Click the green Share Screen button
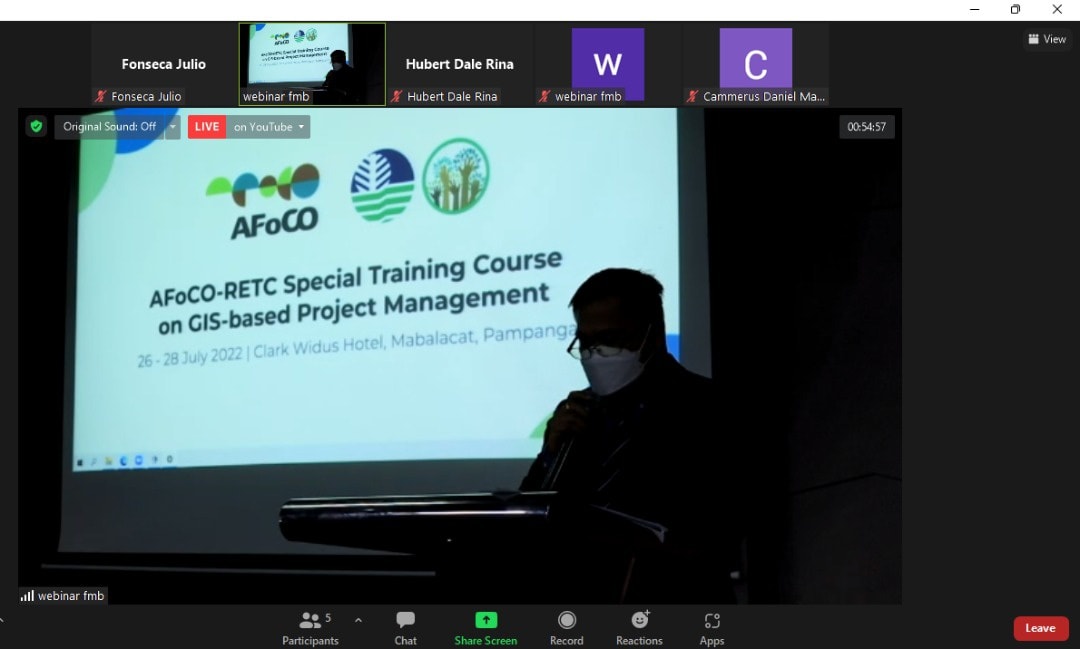 click(x=486, y=628)
